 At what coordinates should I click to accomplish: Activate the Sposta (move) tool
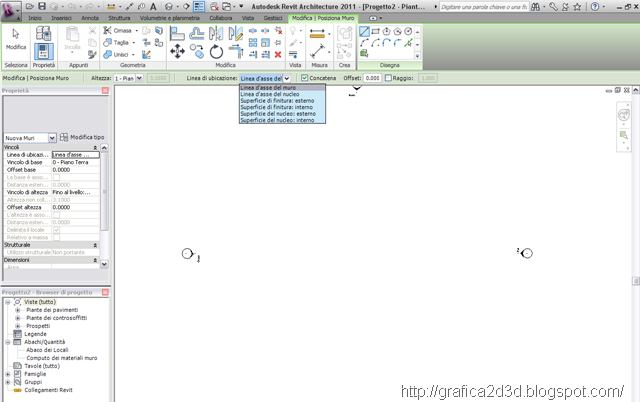pos(177,49)
